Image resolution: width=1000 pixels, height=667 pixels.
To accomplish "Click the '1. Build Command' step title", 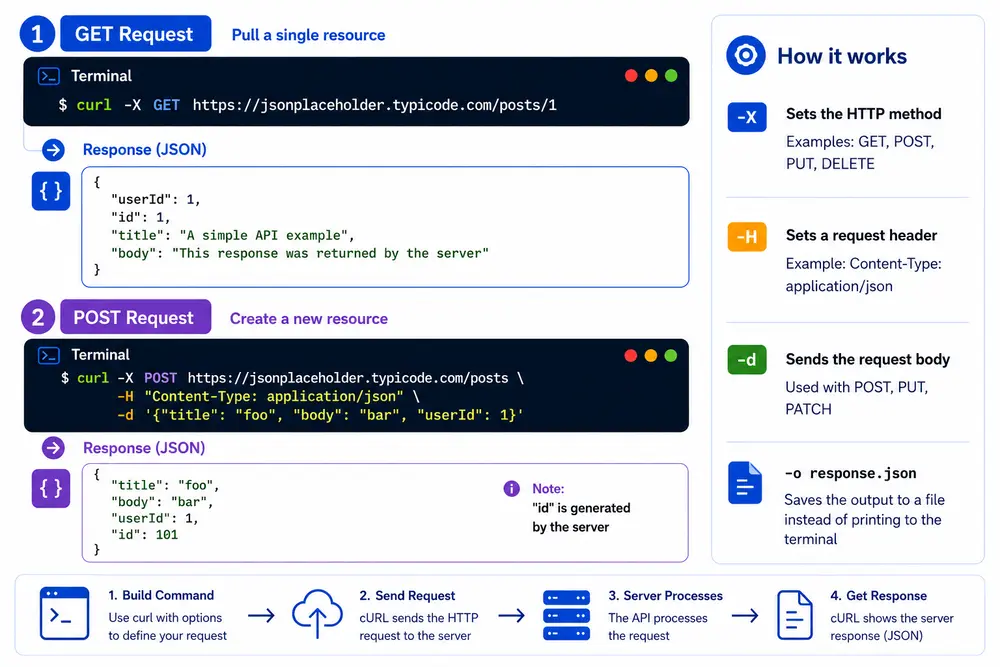I will (x=161, y=596).
